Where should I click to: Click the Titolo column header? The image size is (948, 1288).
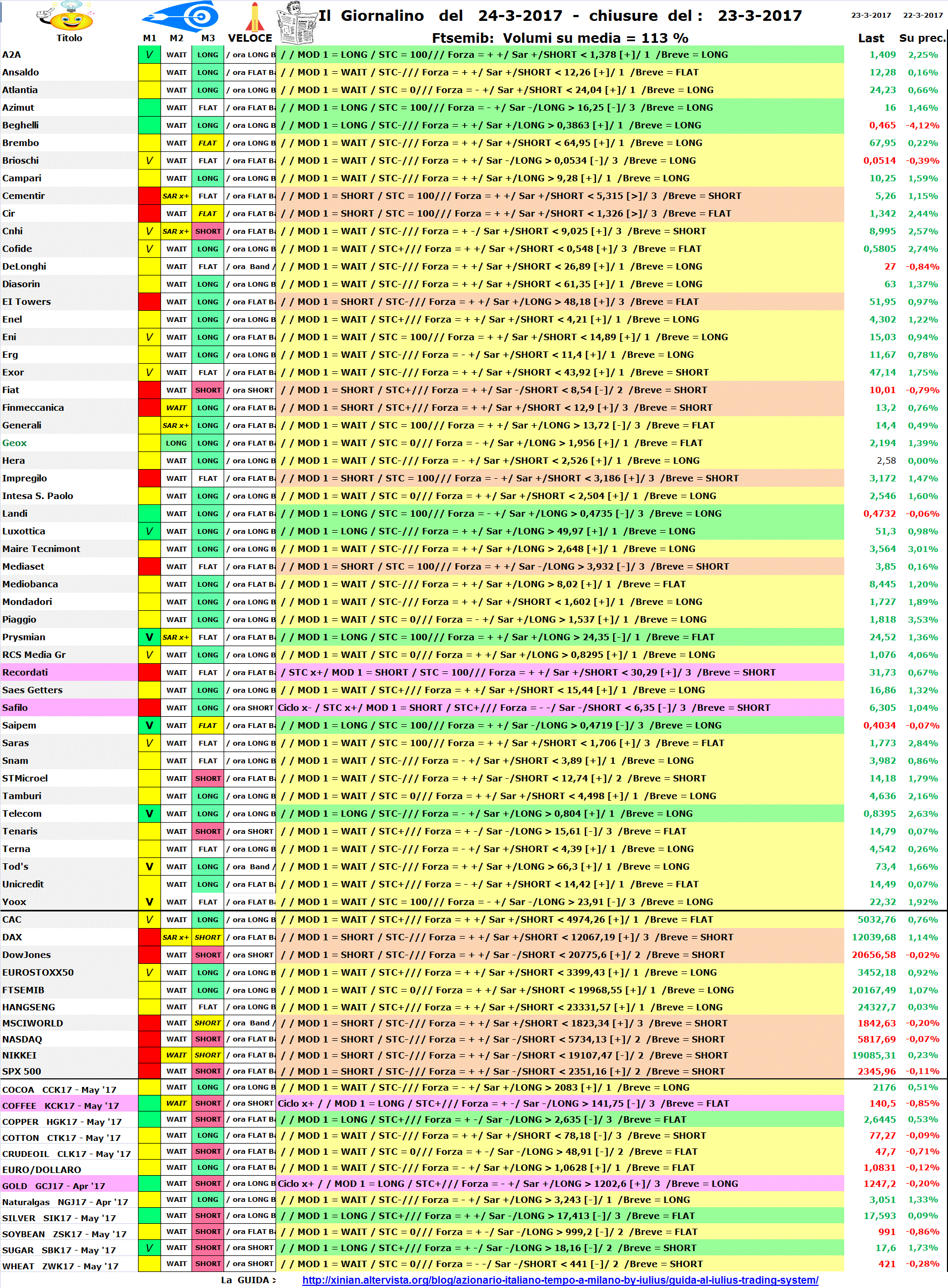click(69, 38)
